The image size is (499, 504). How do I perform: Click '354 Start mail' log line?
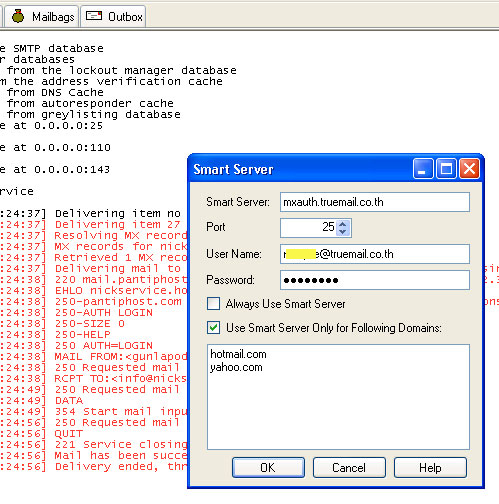121,412
